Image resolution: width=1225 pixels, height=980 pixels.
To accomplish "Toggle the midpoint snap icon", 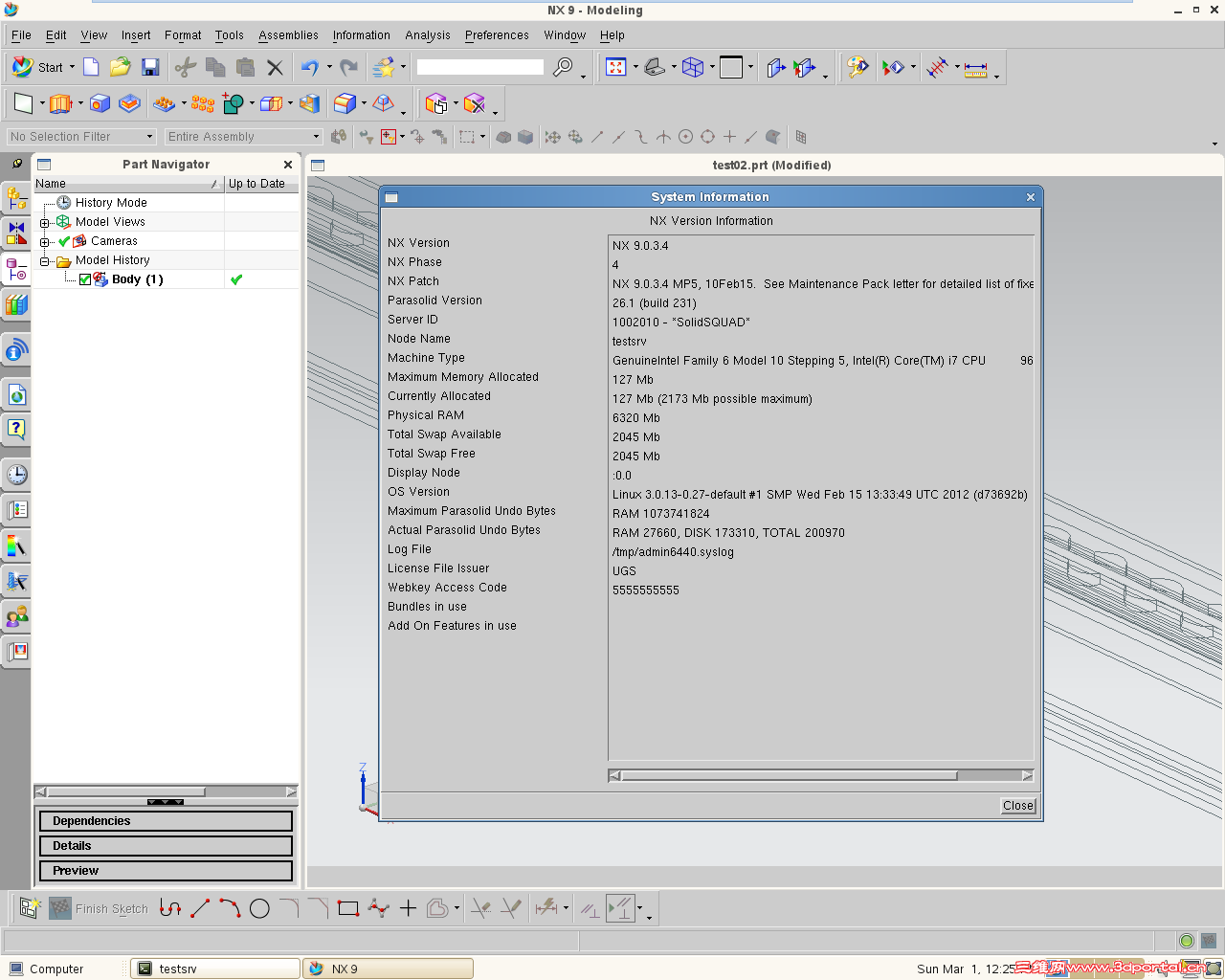I will click(x=619, y=137).
